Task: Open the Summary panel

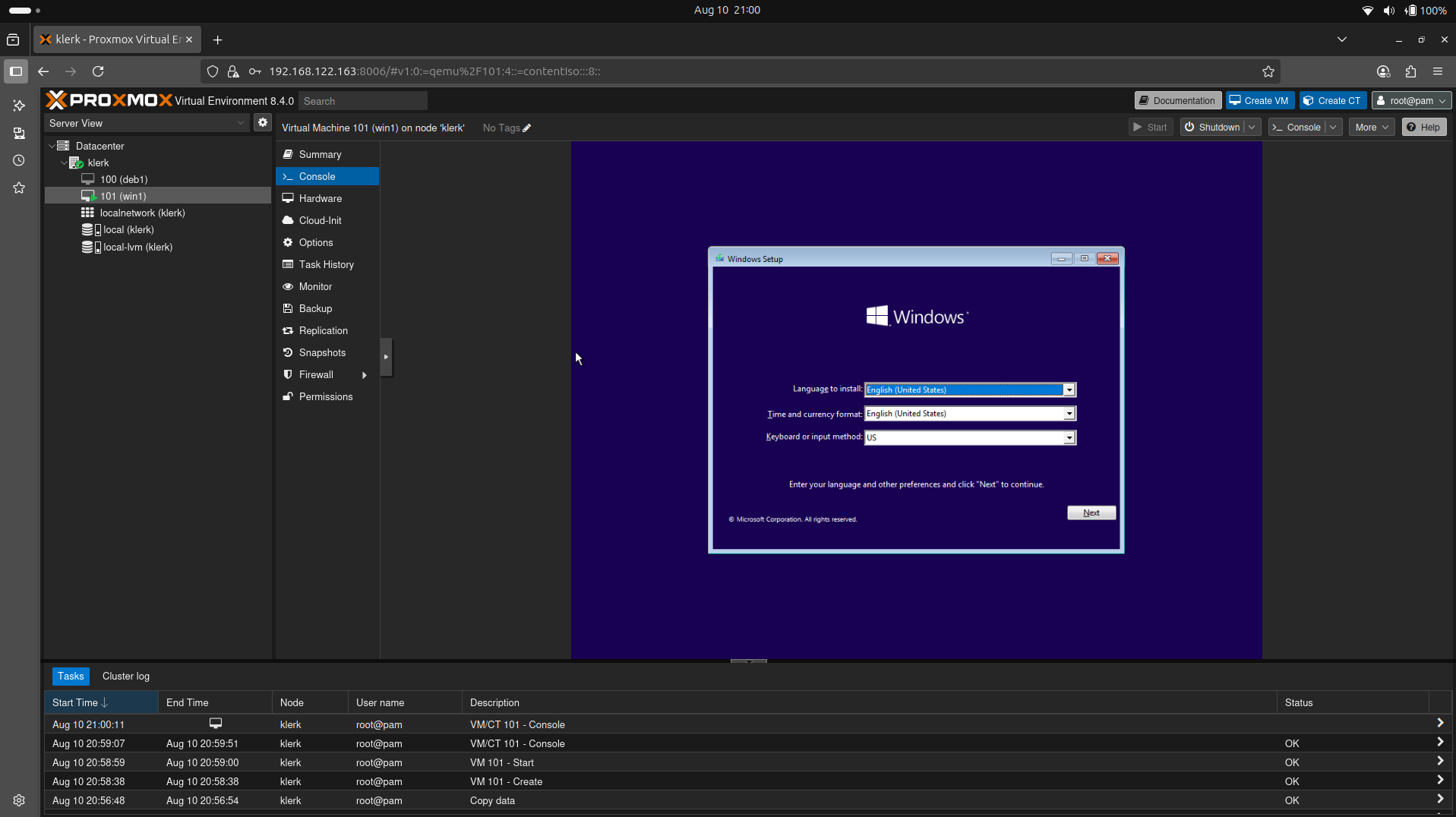Action: click(319, 154)
